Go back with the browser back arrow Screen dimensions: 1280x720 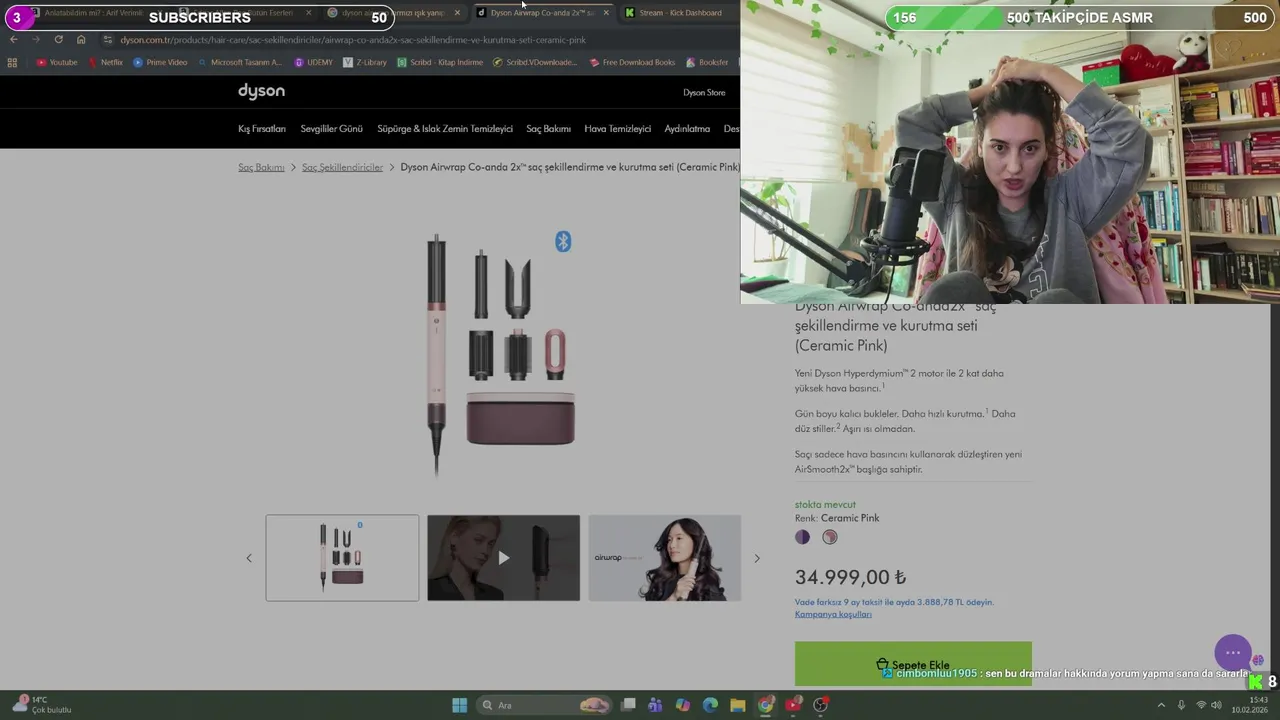click(13, 40)
